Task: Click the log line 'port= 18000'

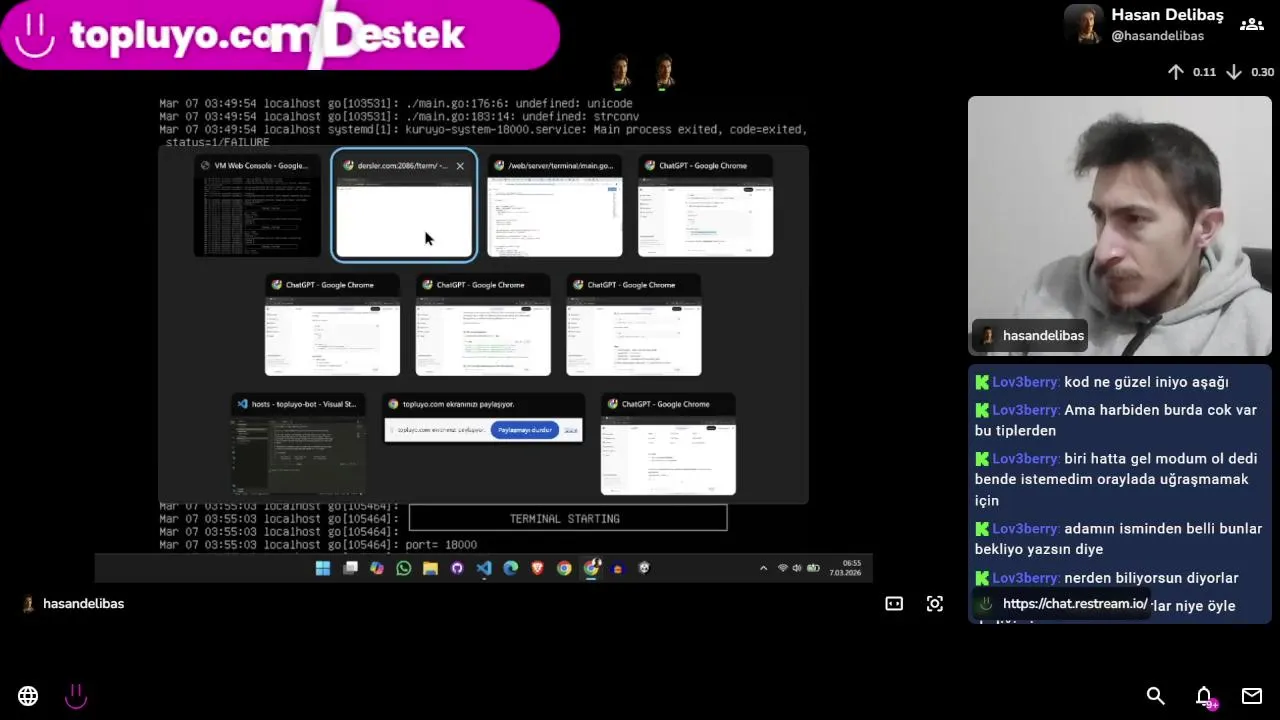Action: (441, 545)
